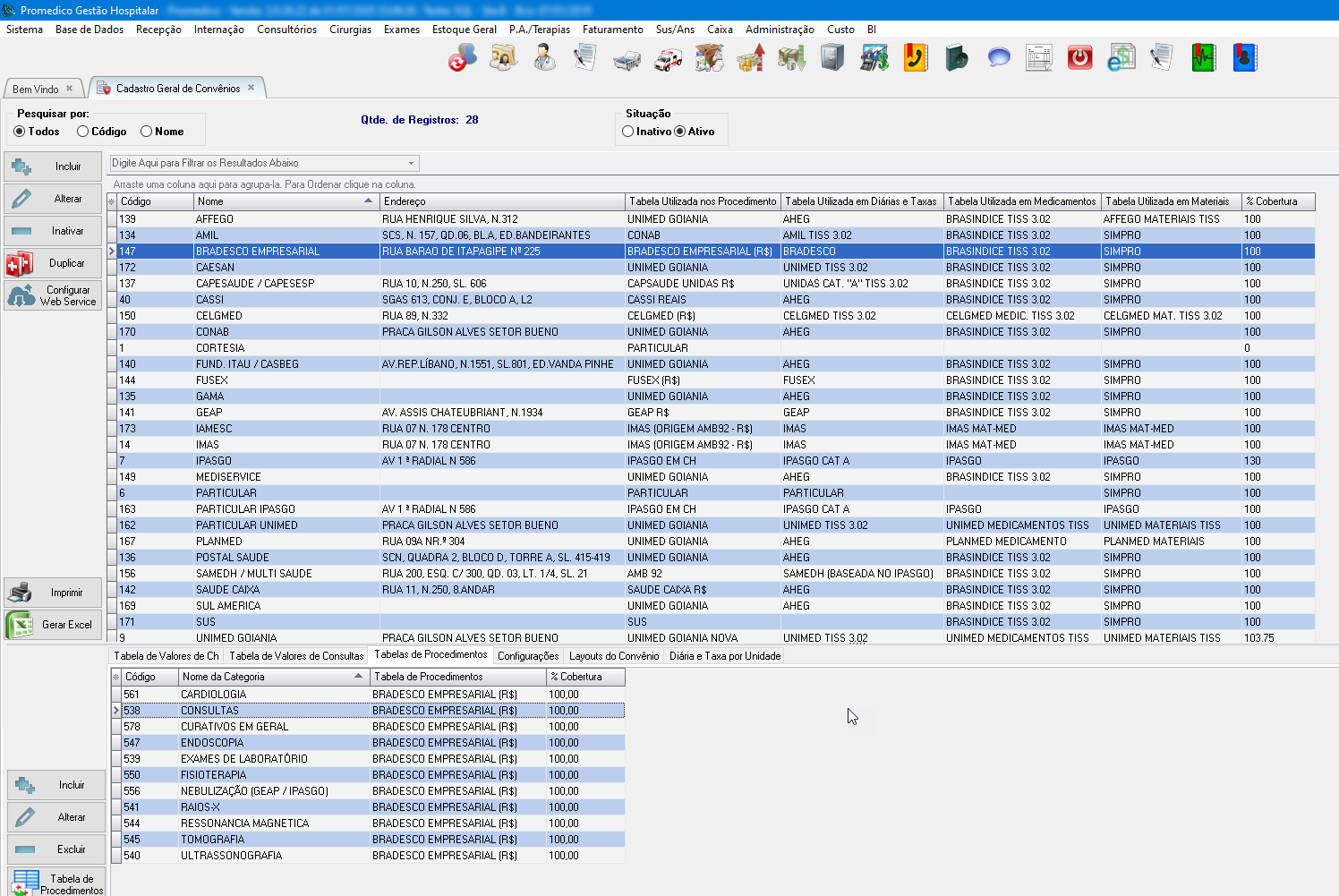Sort by Nome da Categoria column header

274,677
